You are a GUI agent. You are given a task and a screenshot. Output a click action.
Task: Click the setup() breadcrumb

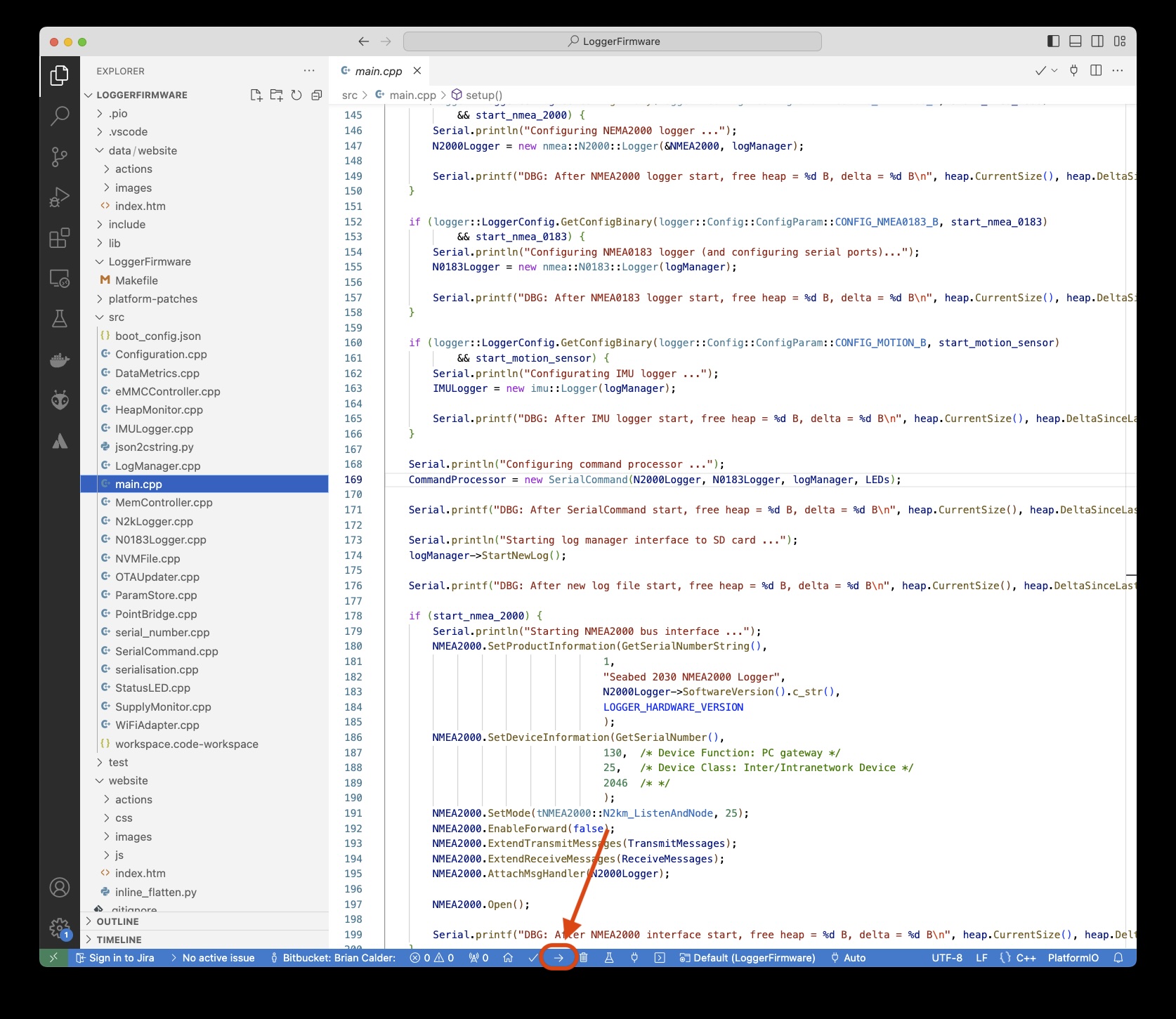pos(484,96)
